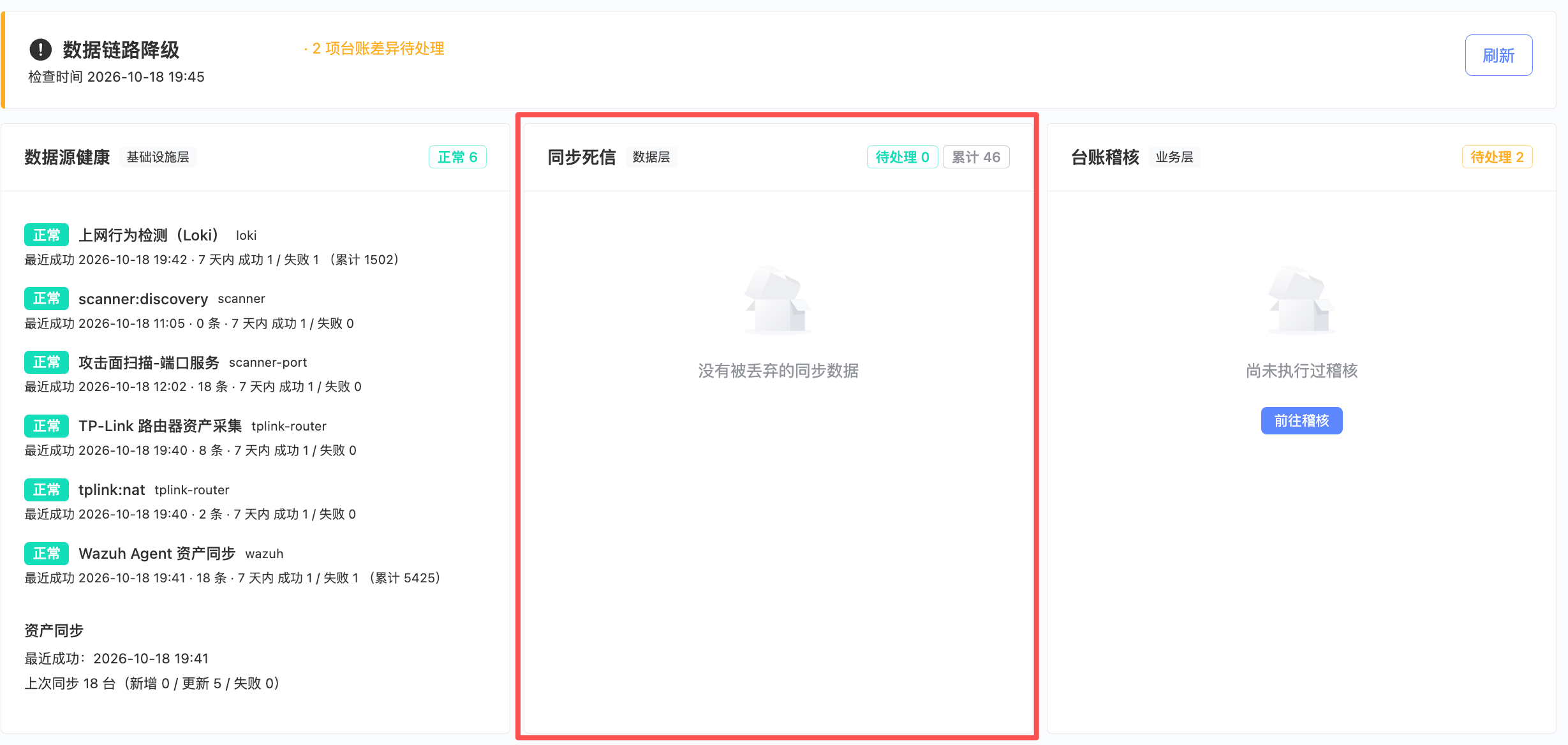Click the 正常 status tag for Wazuh Agent
Viewport: 1568px width, 745px height.
pyautogui.click(x=47, y=554)
